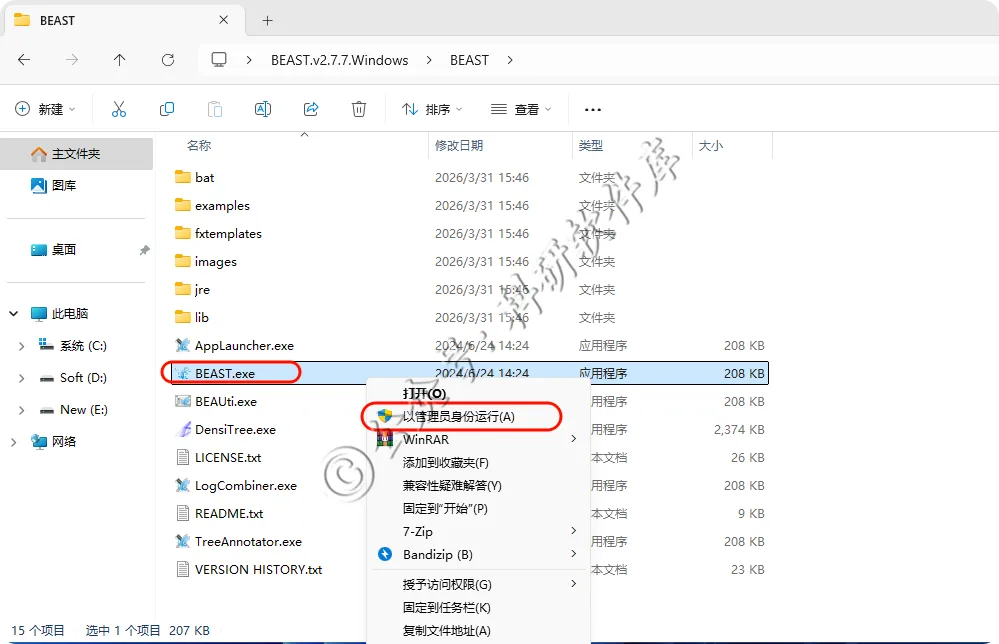Cut the selected file with scissors icon
The width and height of the screenshot is (999, 644).
coord(119,109)
